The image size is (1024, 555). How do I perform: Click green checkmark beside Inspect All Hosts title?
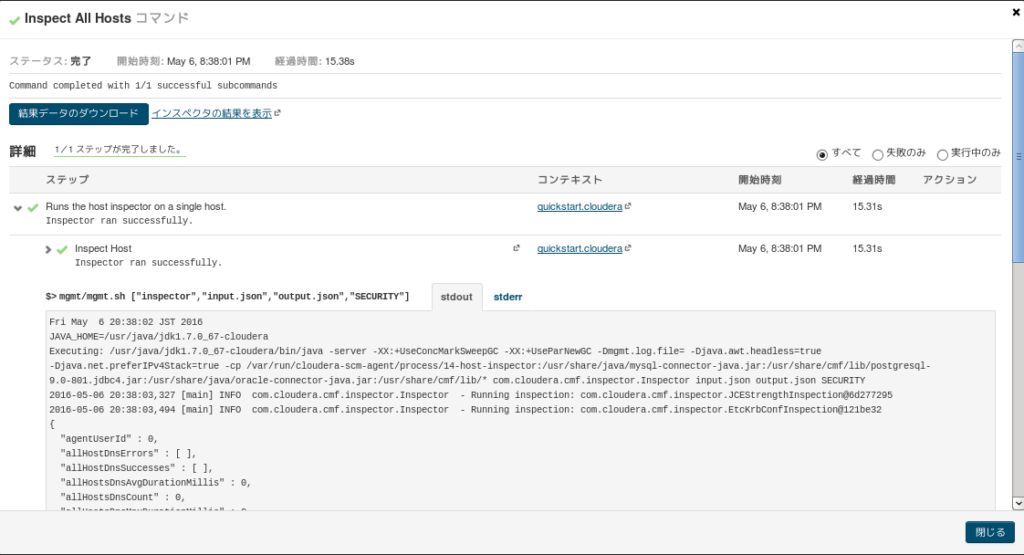point(14,20)
